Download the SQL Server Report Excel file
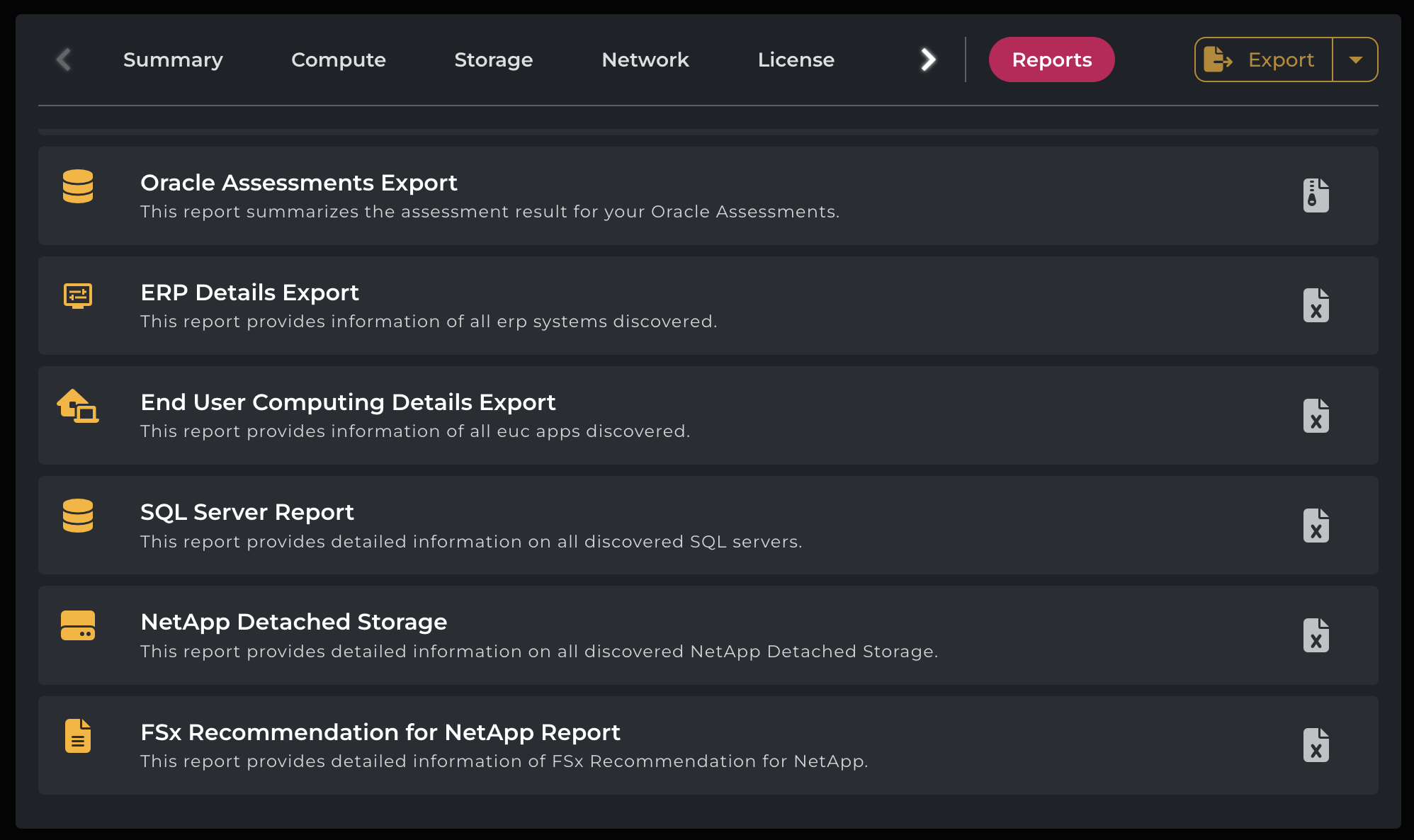The image size is (1414, 840). coord(1316,526)
